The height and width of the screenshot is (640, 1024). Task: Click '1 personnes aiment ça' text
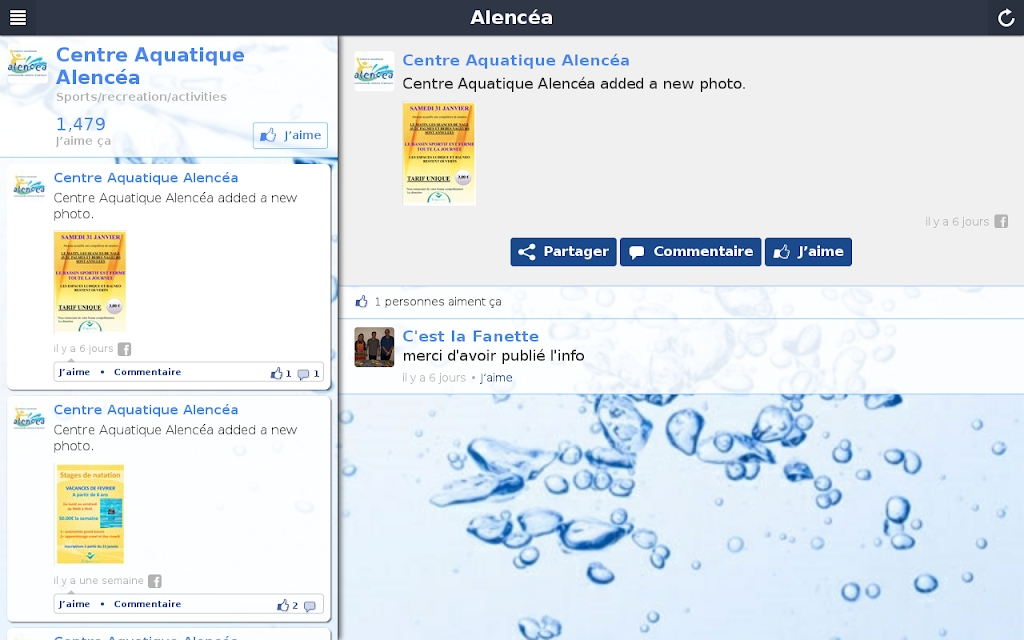click(438, 302)
